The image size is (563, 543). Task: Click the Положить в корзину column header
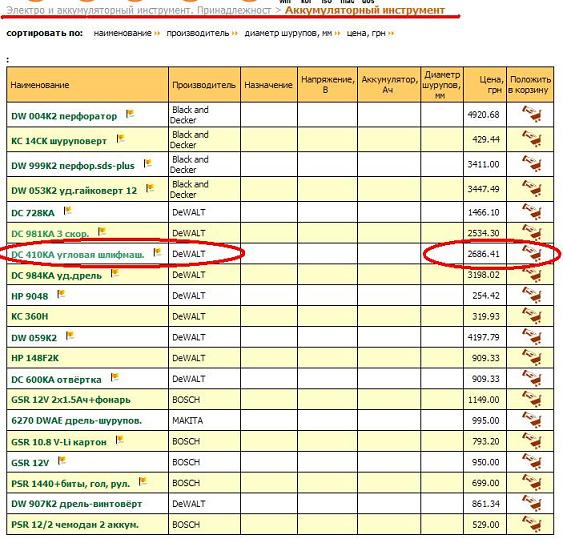coord(530,84)
